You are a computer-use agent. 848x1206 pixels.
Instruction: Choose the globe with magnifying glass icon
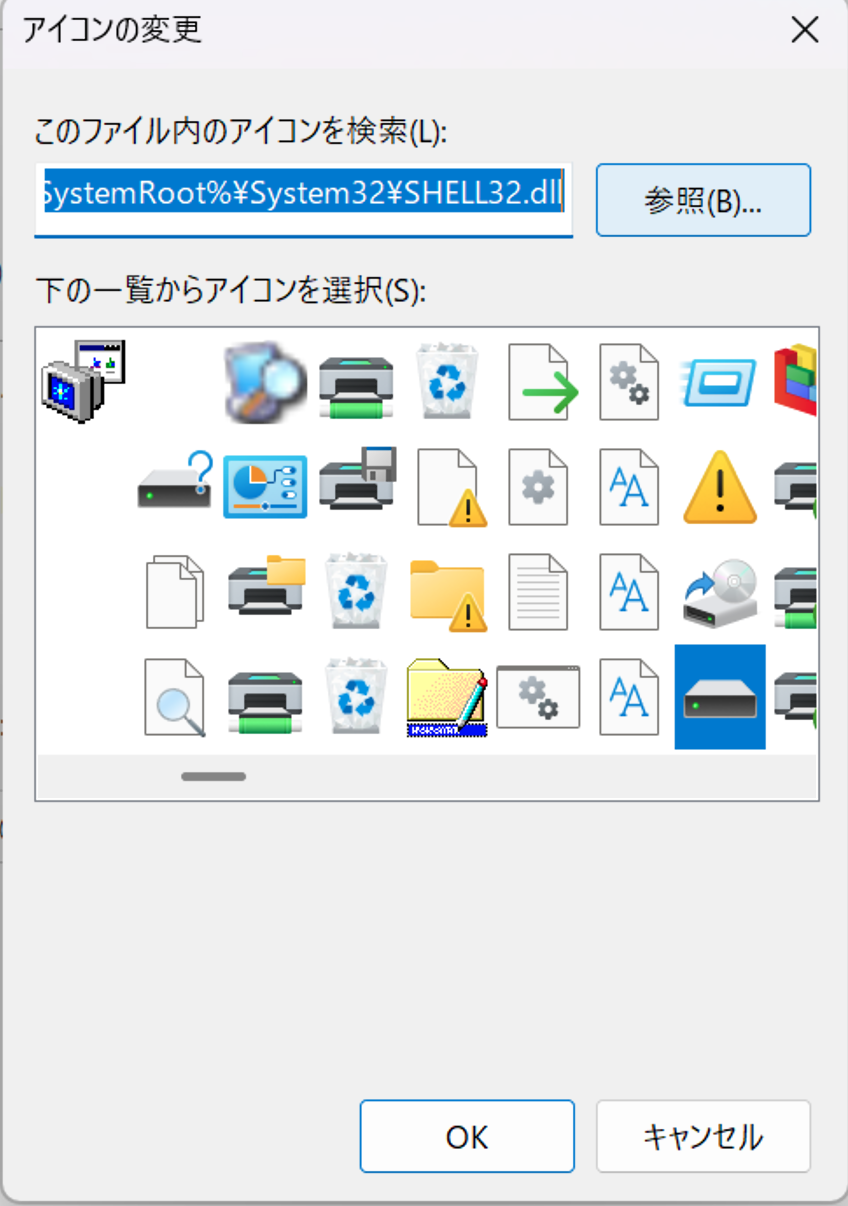tap(263, 382)
